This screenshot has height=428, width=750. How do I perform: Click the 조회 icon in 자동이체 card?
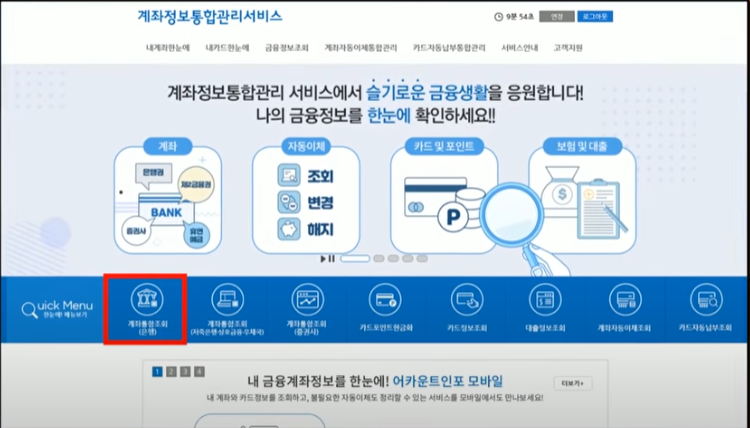289,176
